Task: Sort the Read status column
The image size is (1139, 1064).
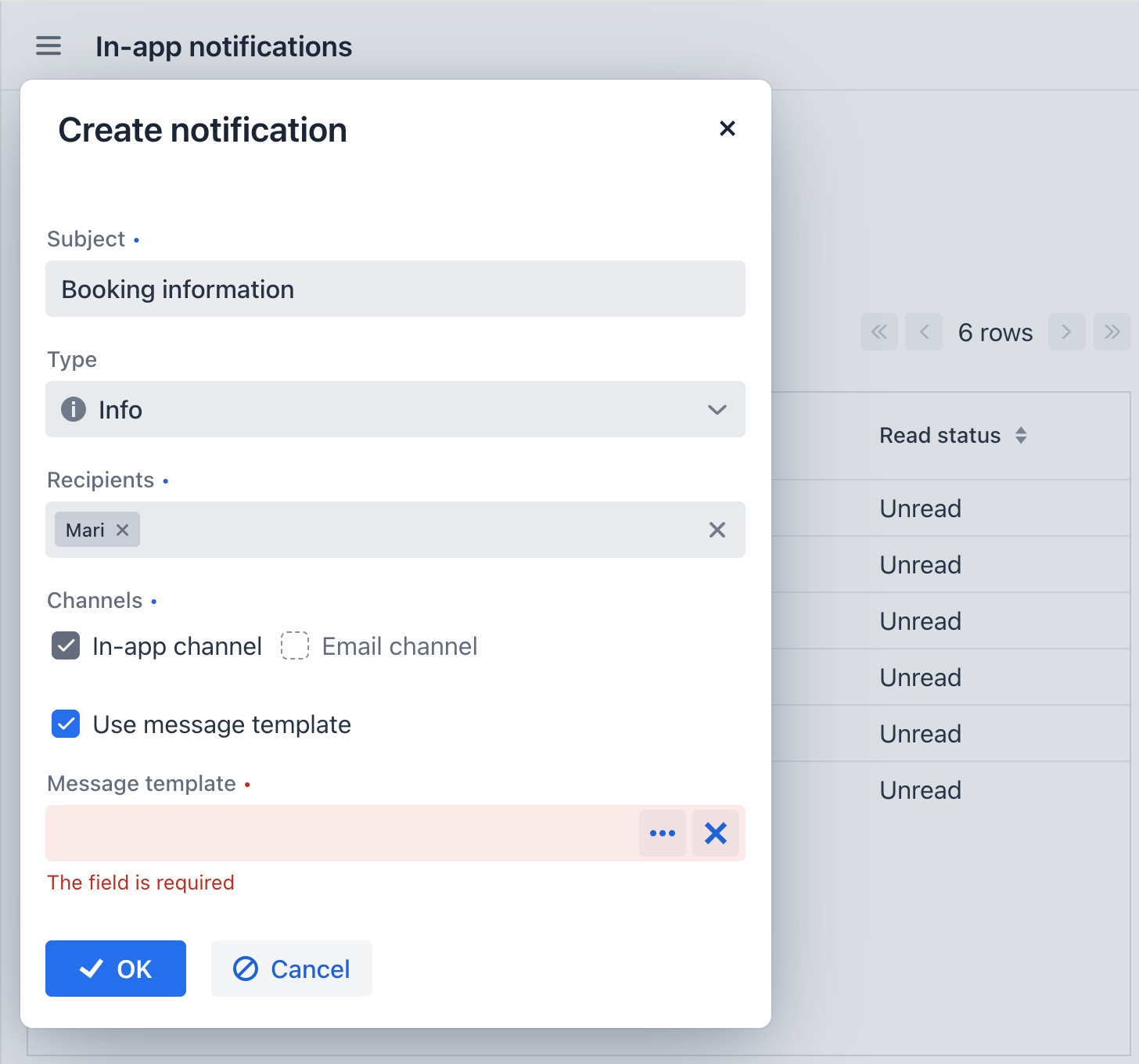Action: pyautogui.click(x=1022, y=435)
